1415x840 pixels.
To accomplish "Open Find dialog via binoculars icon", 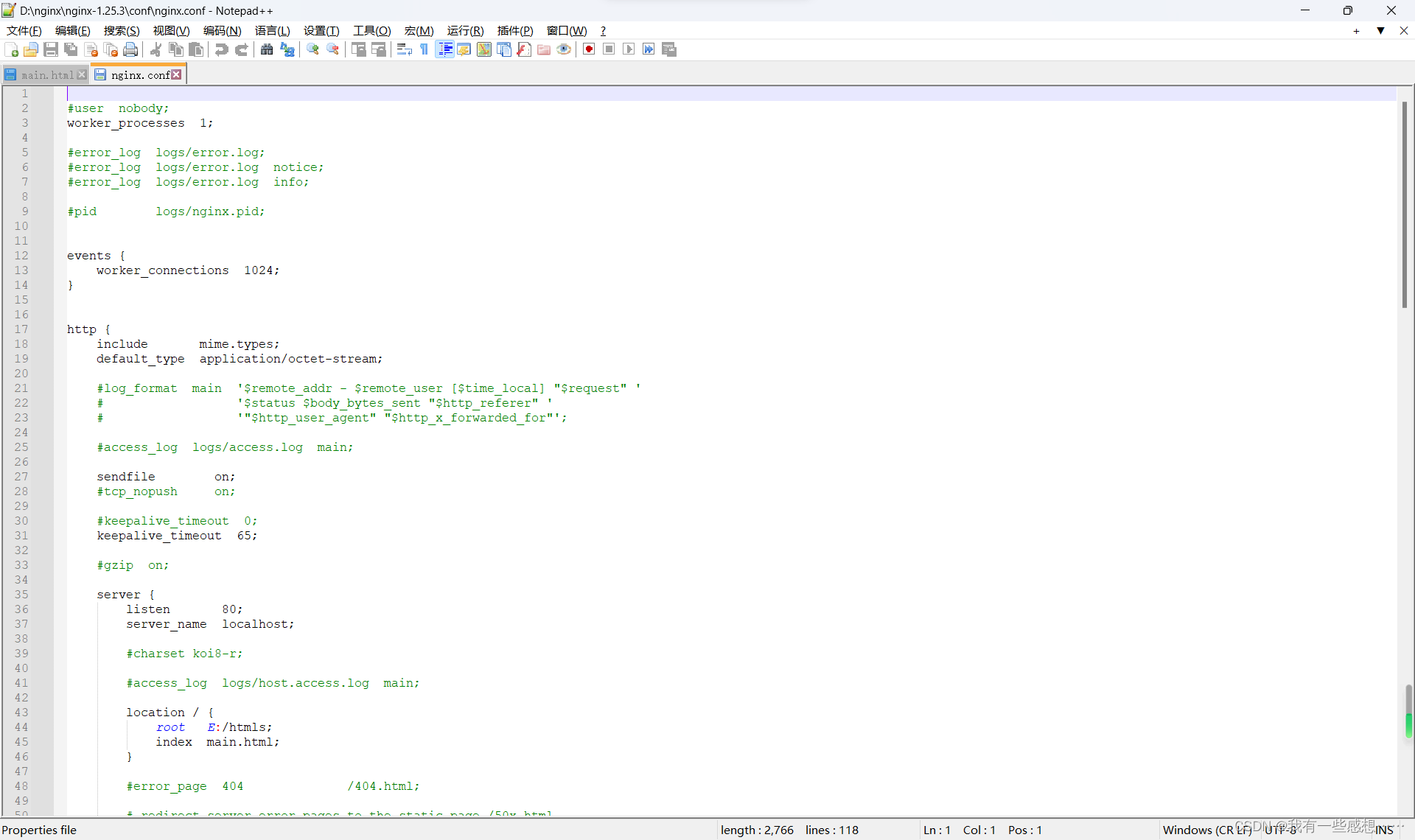I will pyautogui.click(x=267, y=49).
